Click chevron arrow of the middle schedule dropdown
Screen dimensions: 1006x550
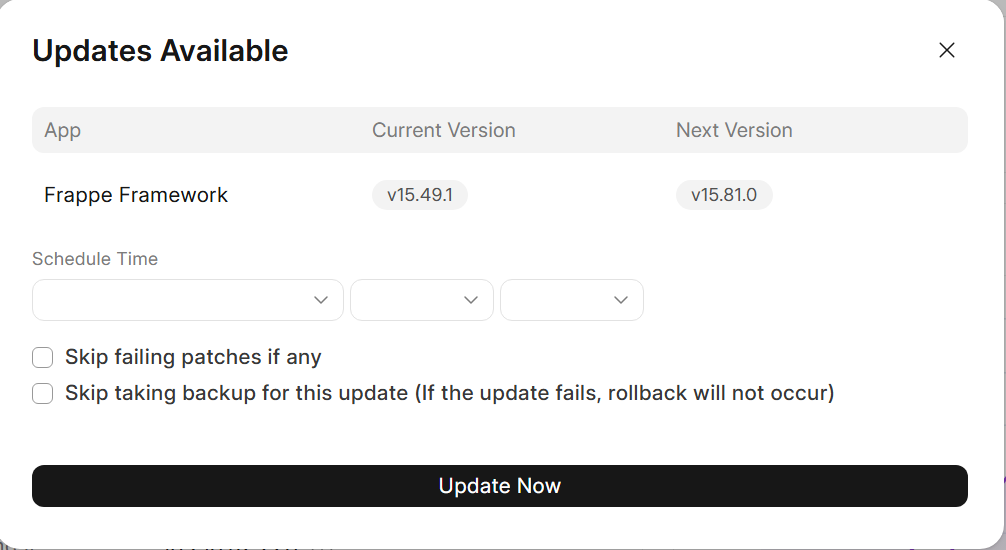(471, 300)
